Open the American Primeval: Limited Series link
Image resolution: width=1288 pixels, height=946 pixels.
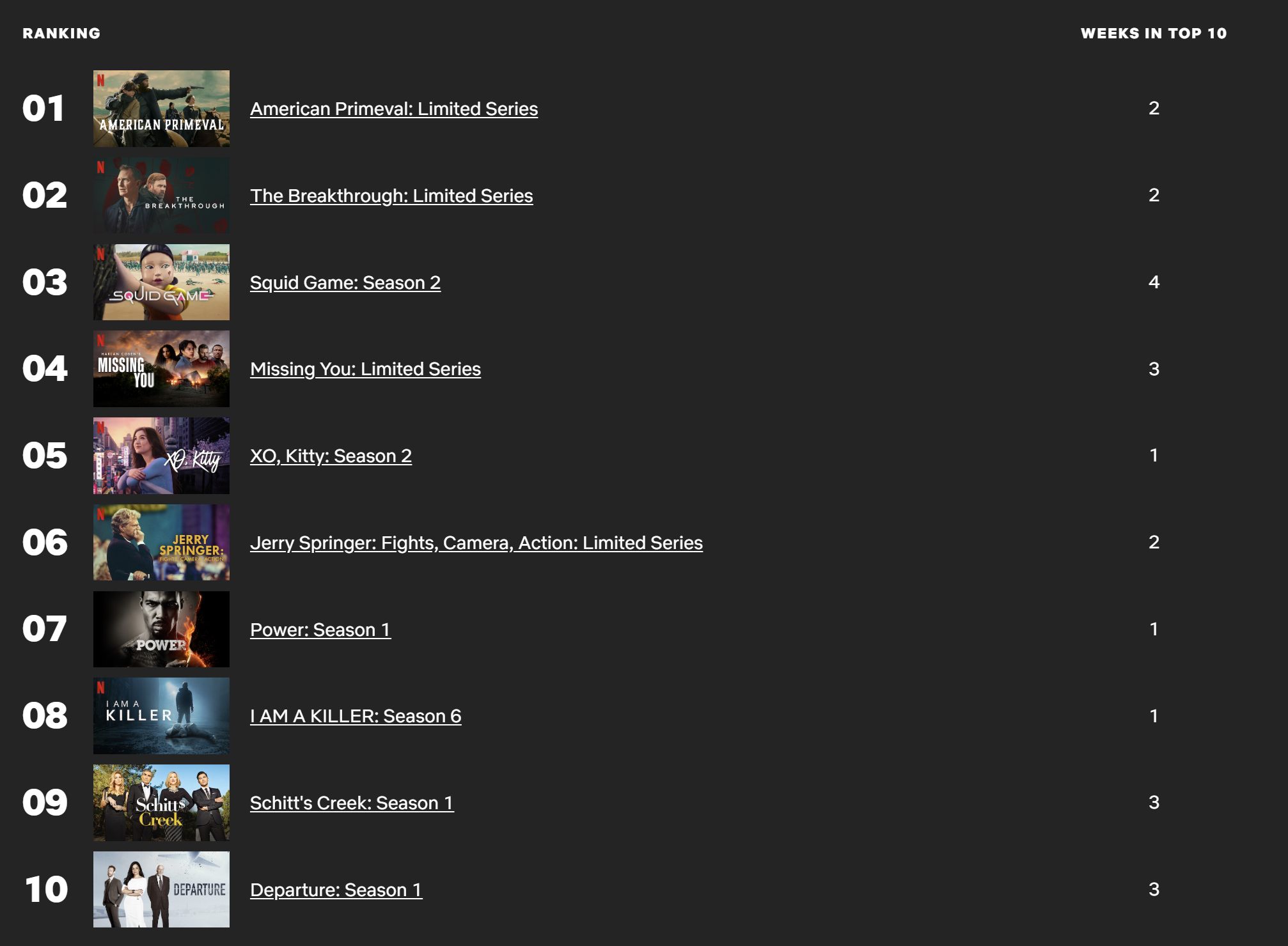(393, 109)
